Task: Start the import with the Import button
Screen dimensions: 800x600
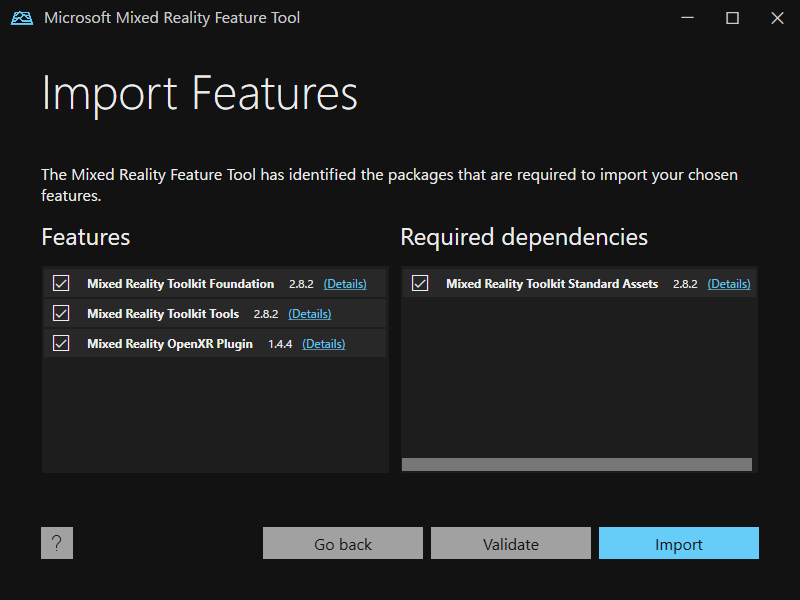Action: point(679,544)
